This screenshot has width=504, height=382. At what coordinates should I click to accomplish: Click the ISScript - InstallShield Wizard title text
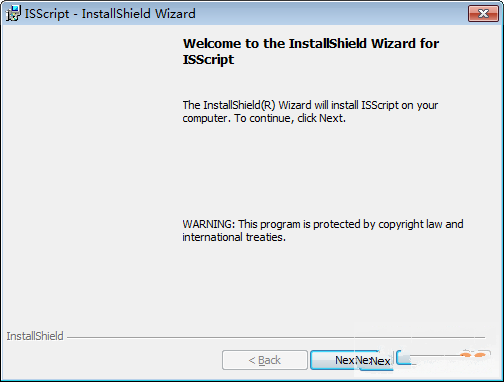tap(110, 14)
